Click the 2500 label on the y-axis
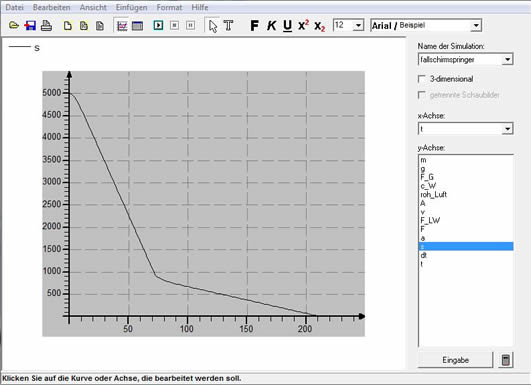531x385 pixels. tap(52, 204)
